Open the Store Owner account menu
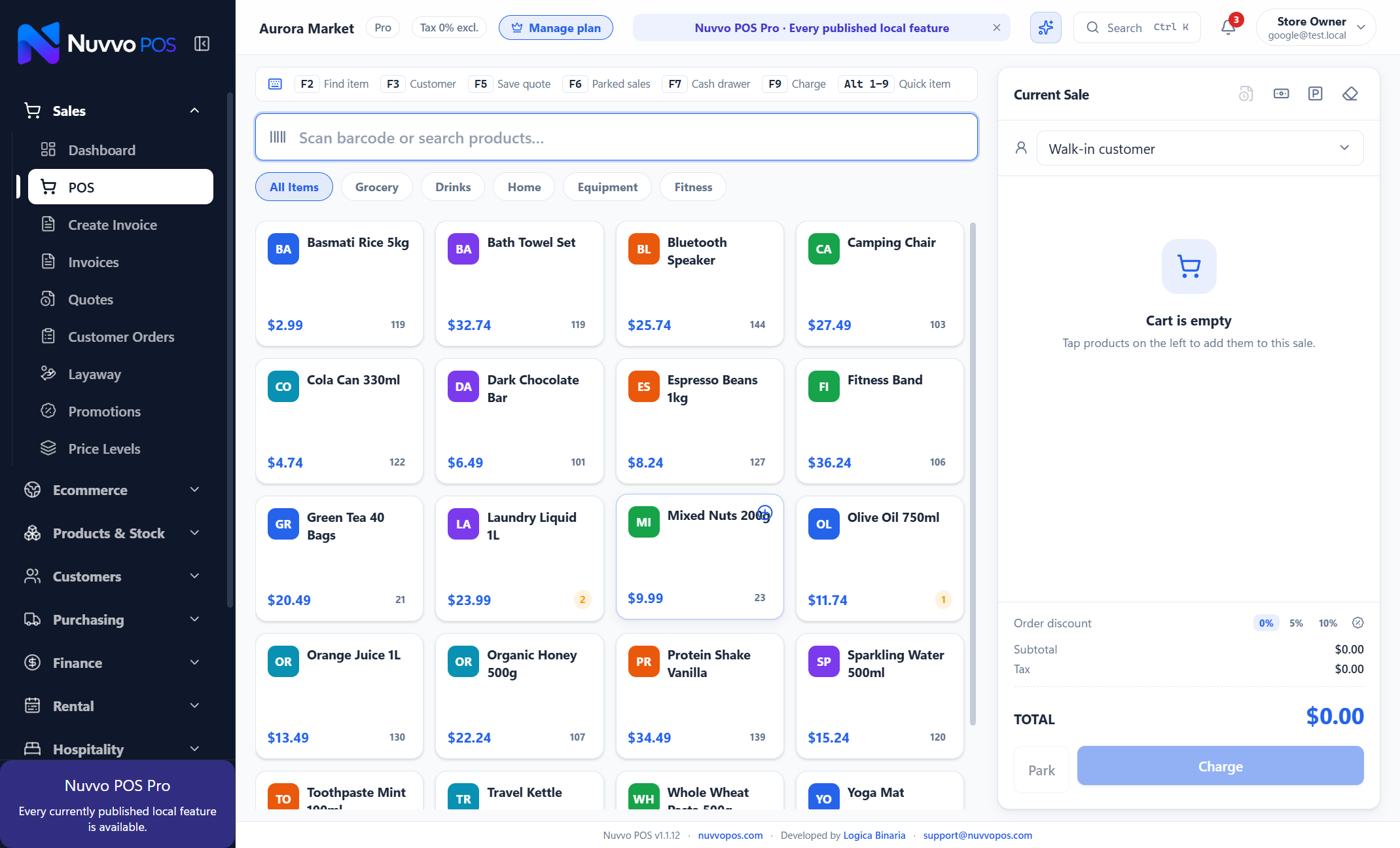This screenshot has height=848, width=1400. [x=1316, y=28]
